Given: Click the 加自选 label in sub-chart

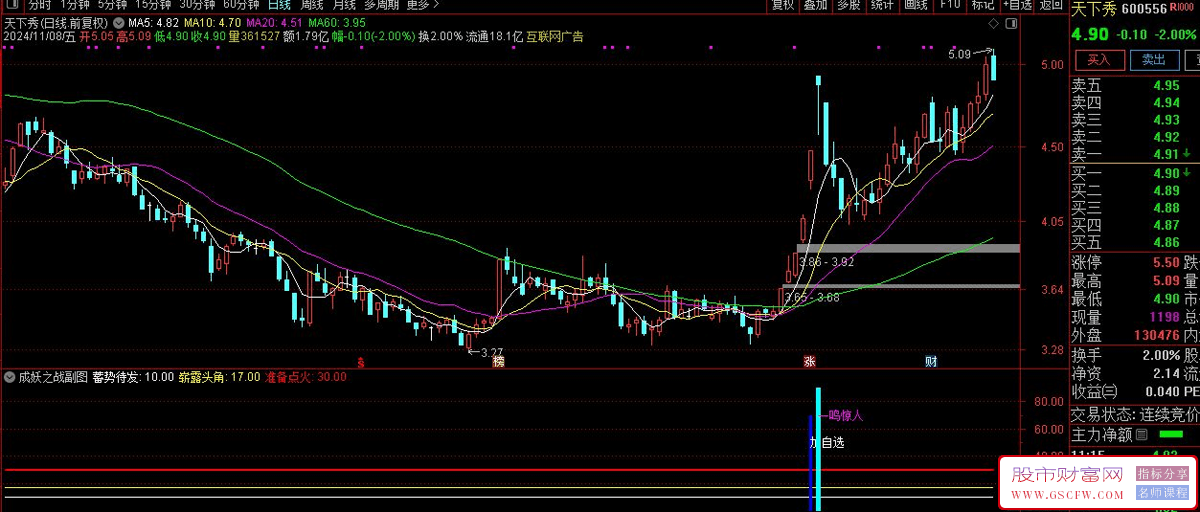Looking at the screenshot, I should (x=826, y=442).
